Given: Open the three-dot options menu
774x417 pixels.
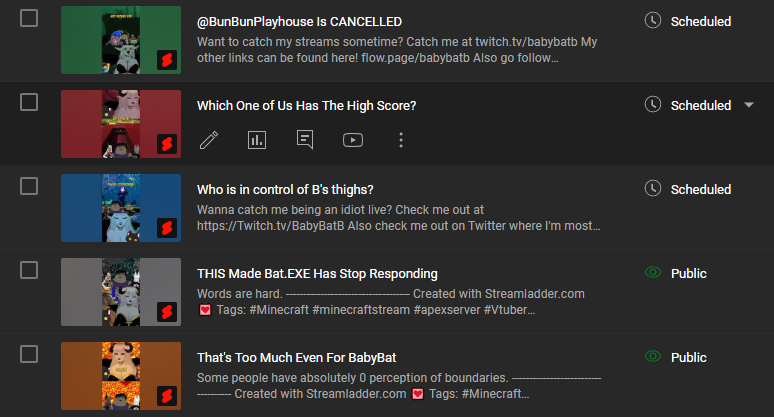Looking at the screenshot, I should tap(401, 140).
